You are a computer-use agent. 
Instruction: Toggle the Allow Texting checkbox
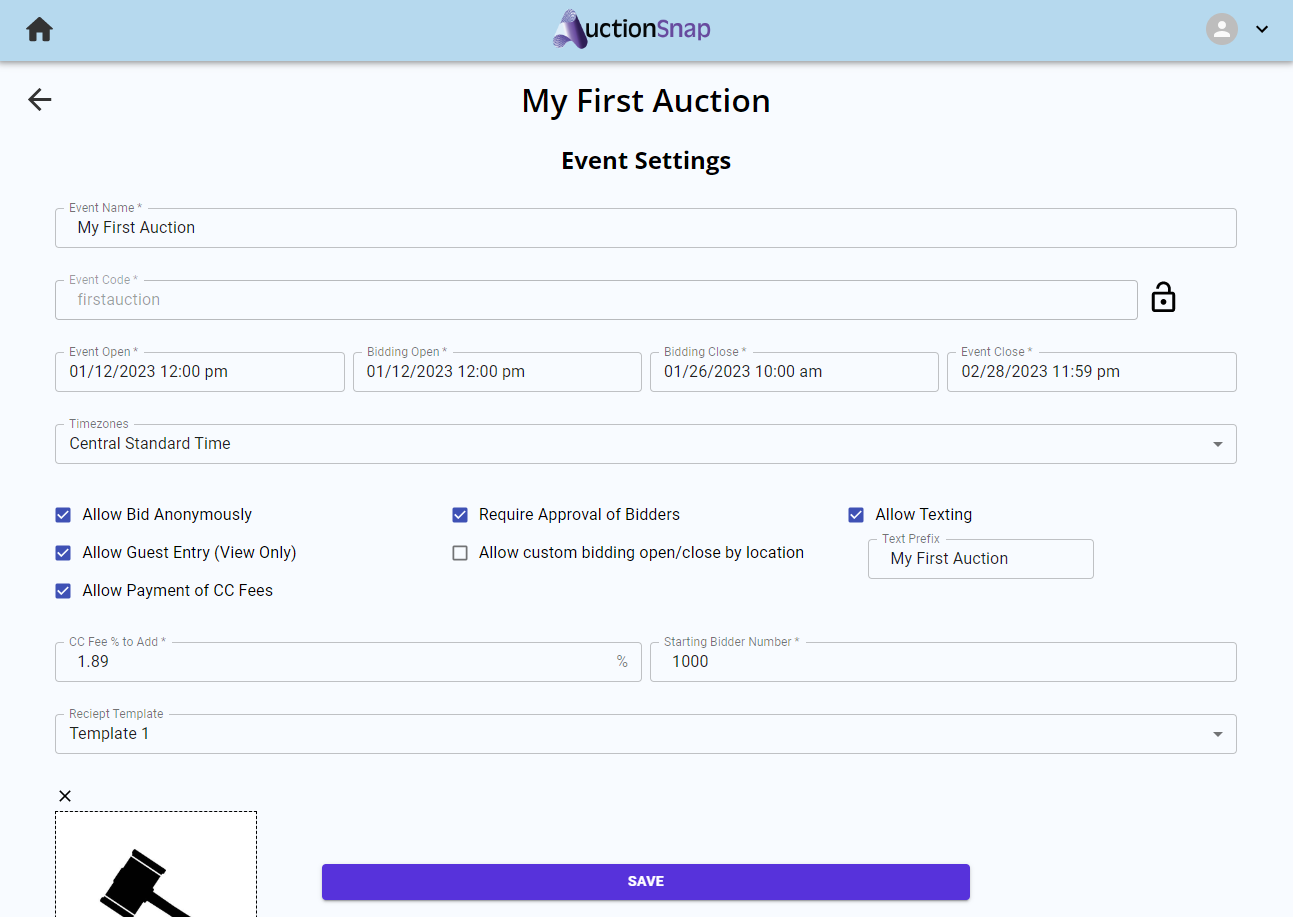tap(856, 515)
